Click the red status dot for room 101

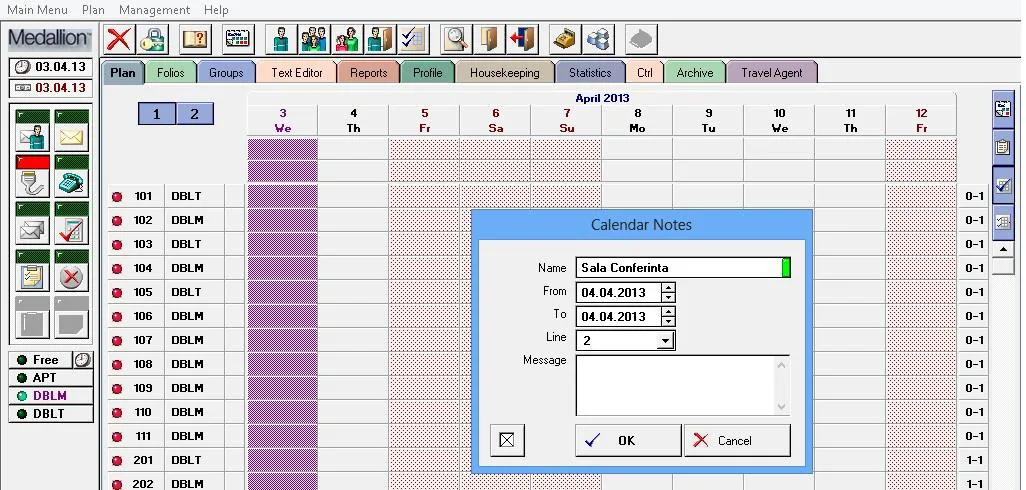(x=117, y=197)
